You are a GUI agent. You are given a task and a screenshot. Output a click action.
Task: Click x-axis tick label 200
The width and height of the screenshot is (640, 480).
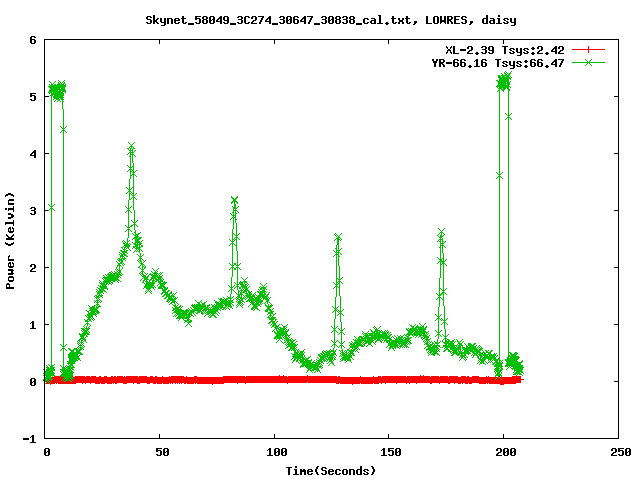[x=506, y=452]
